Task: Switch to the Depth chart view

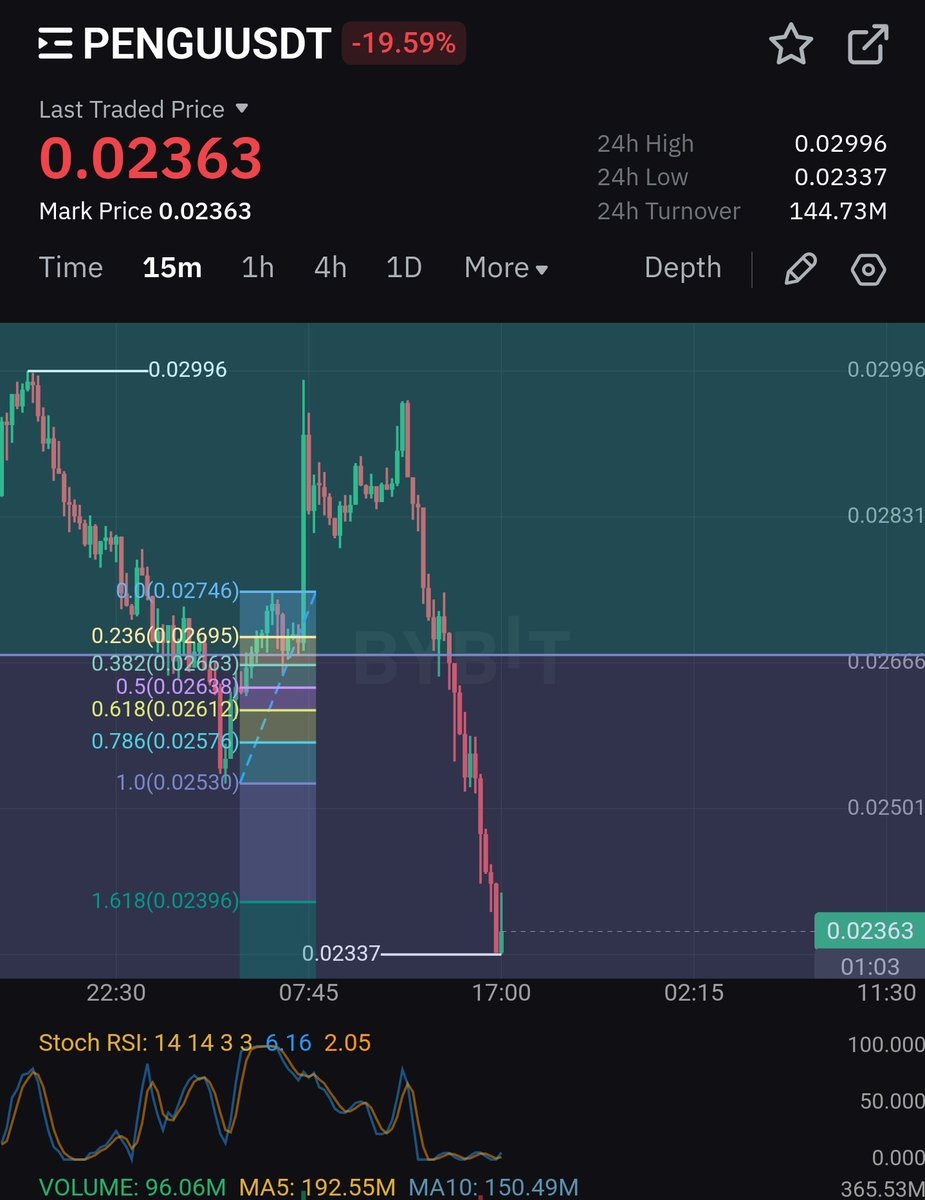Action: pos(682,268)
